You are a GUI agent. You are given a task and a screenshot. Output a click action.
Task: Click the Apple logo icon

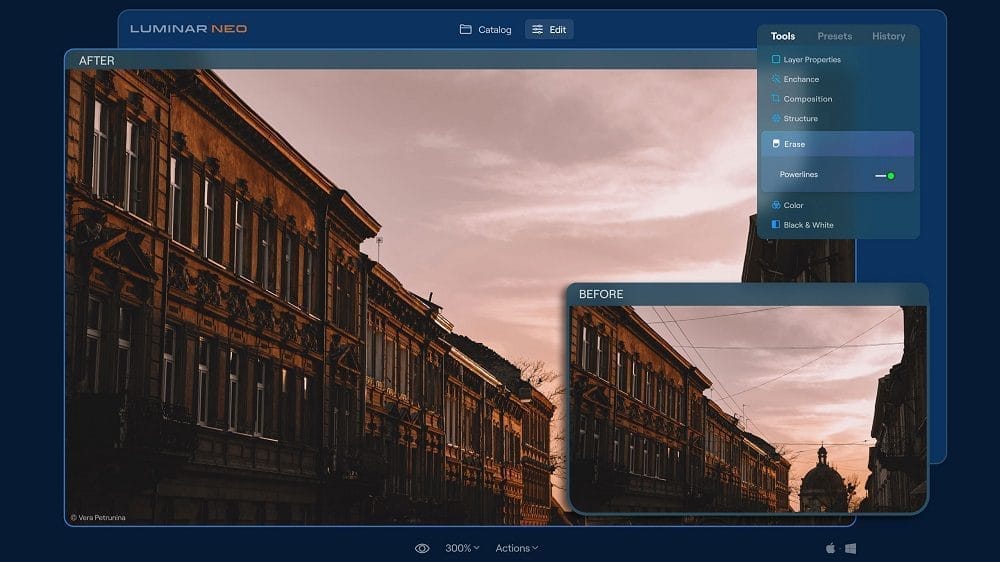830,548
